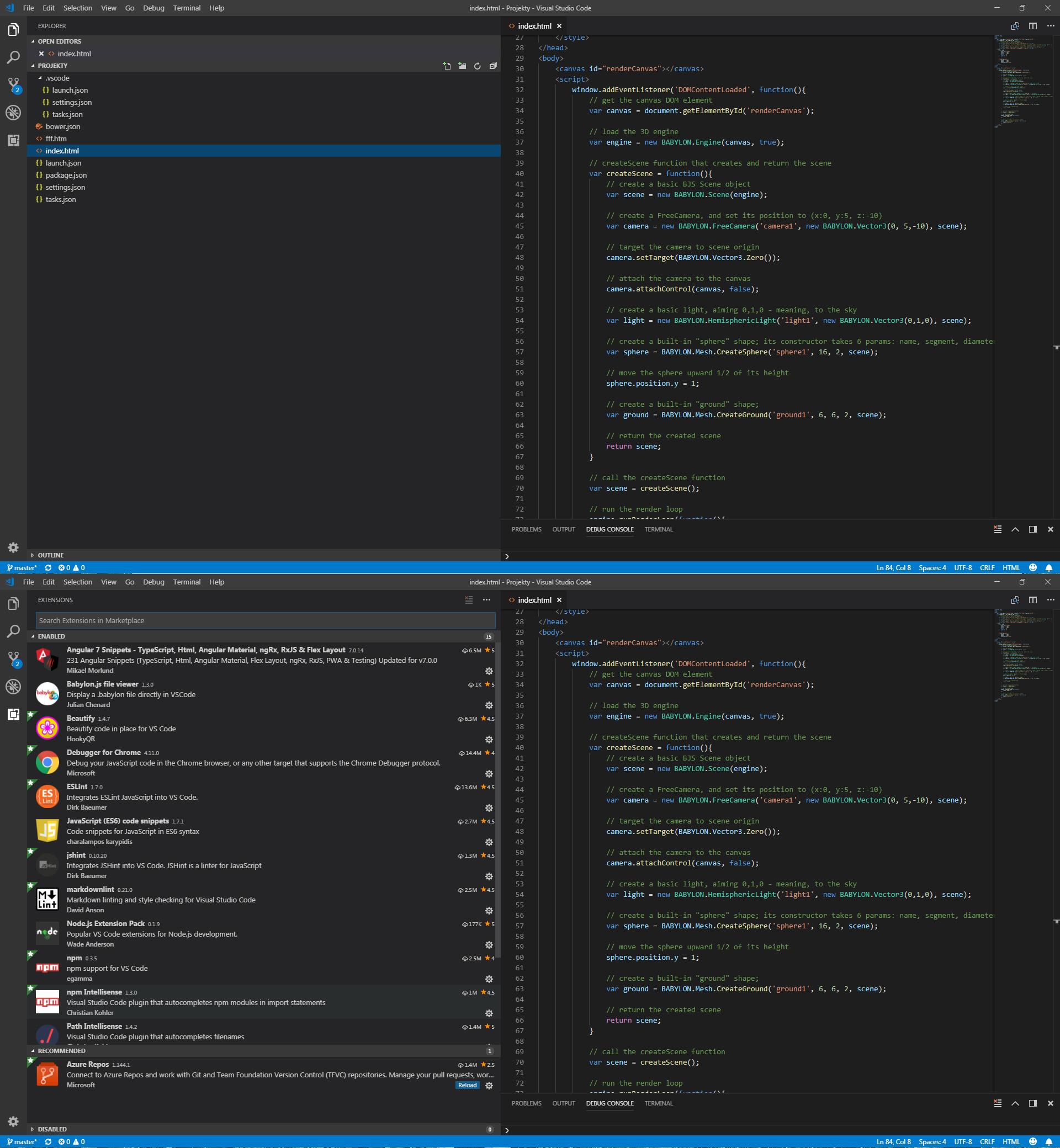Click master* branch in top window status bar

pos(22,568)
